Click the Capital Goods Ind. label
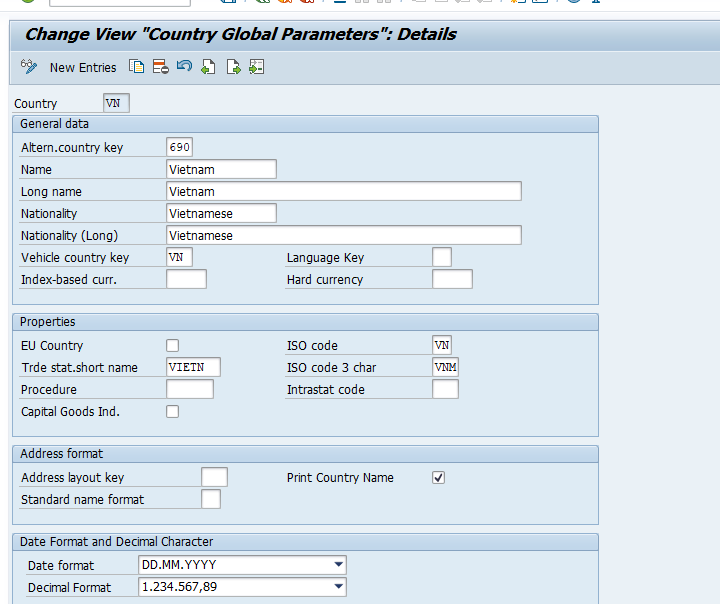This screenshot has width=720, height=604. click(x=70, y=412)
